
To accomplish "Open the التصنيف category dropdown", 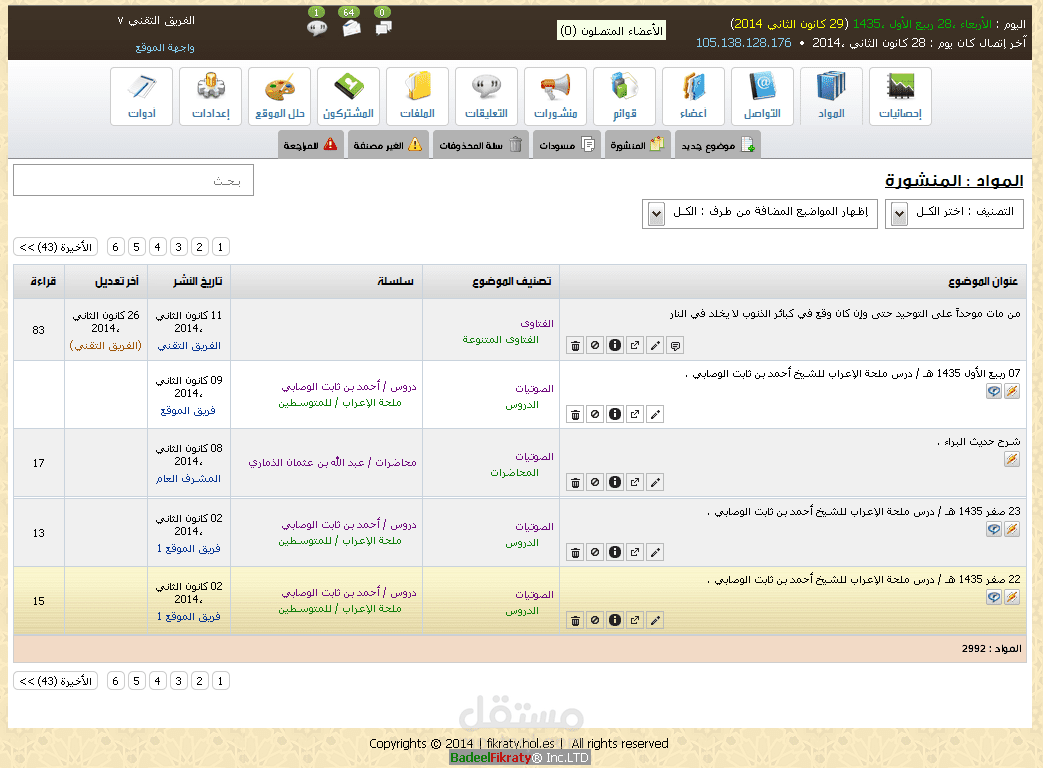I will [954, 213].
